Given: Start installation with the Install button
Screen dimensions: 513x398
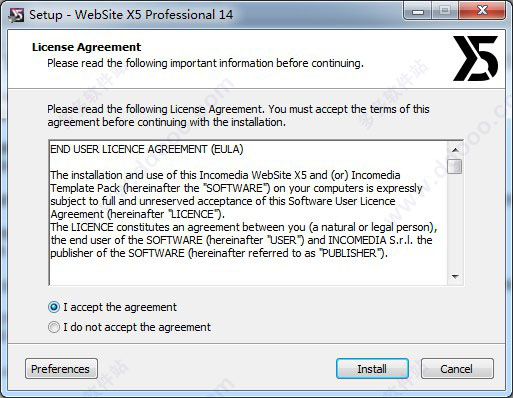Looking at the screenshot, I should tap(372, 369).
